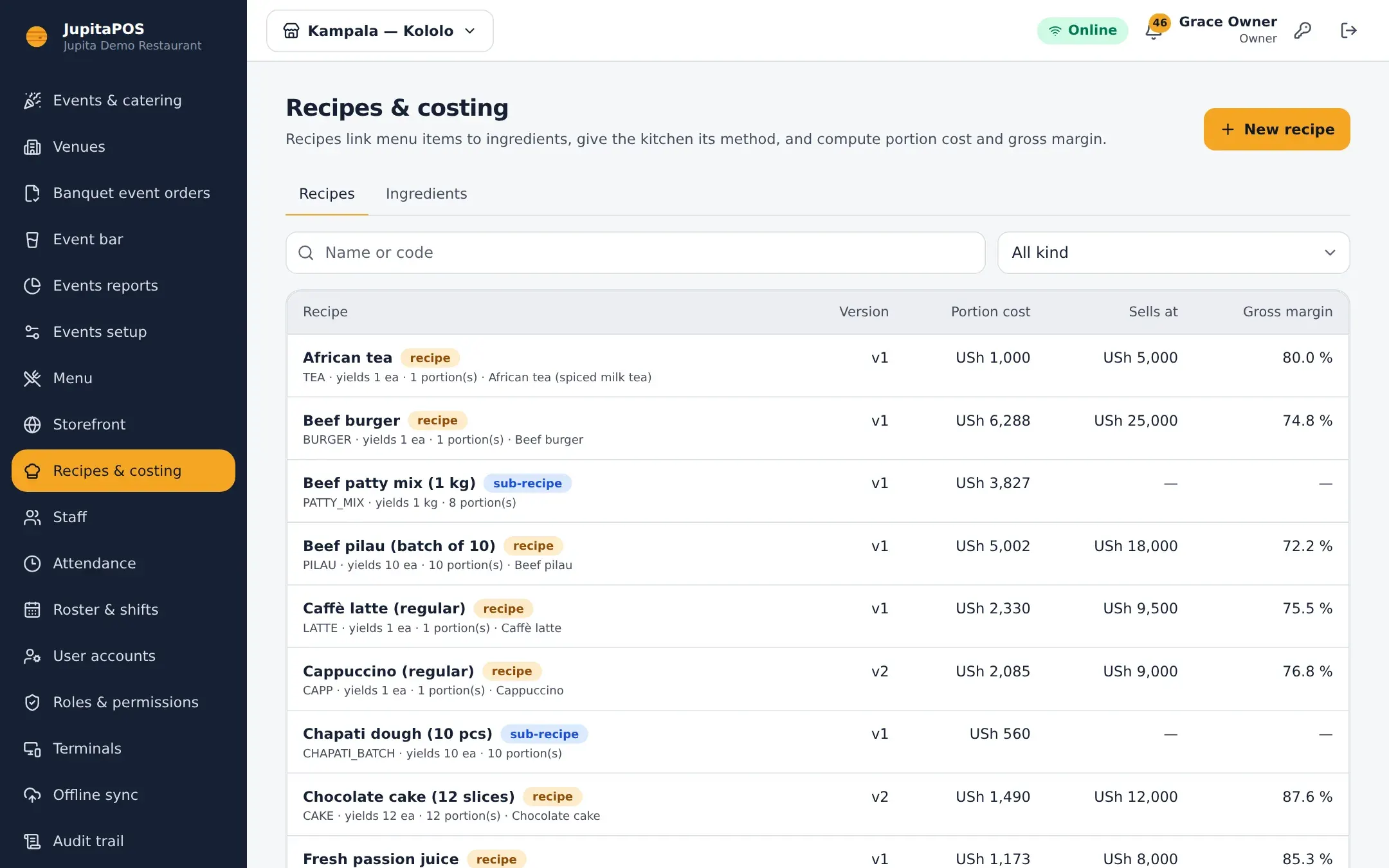1389x868 pixels.
Task: Expand the Kampala — Kololo location dropdown
Action: click(x=380, y=31)
